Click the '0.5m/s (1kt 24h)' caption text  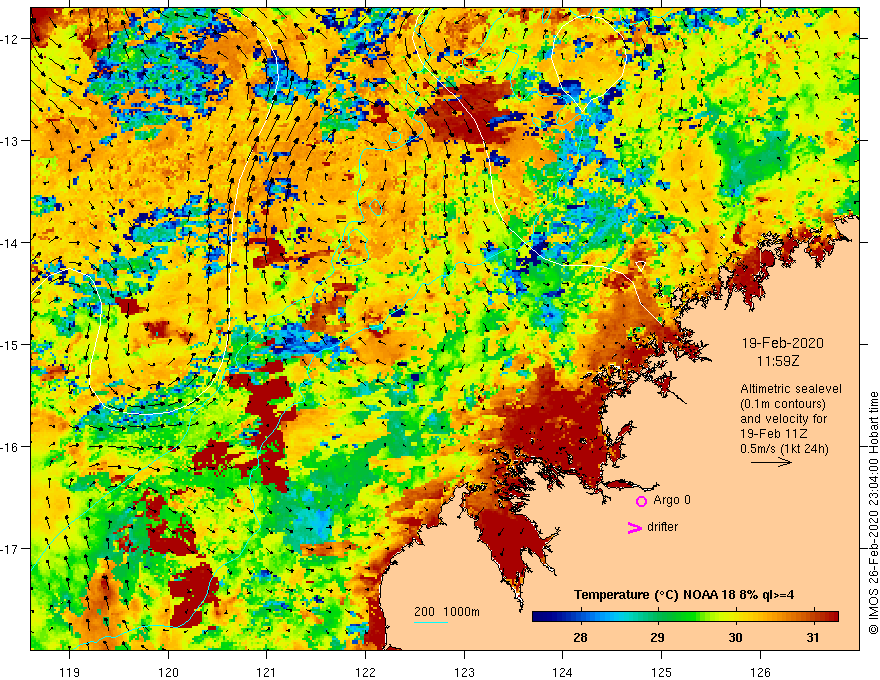pyautogui.click(x=784, y=449)
